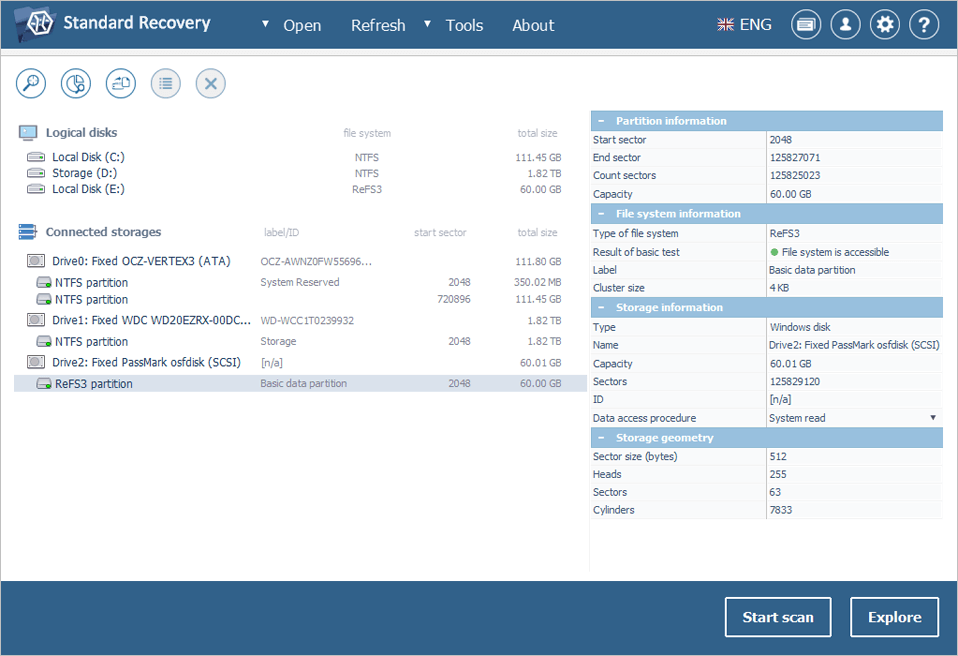Click the Explore button
Image resolution: width=958 pixels, height=656 pixels.
pos(894,617)
